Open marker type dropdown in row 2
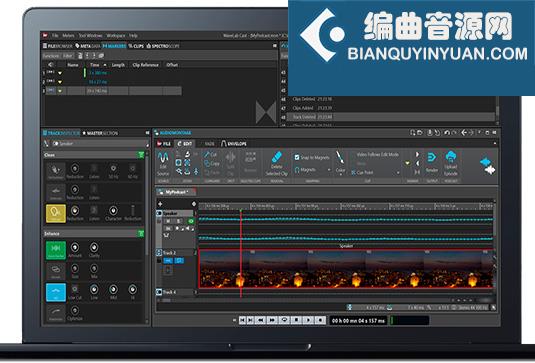 pos(60,82)
